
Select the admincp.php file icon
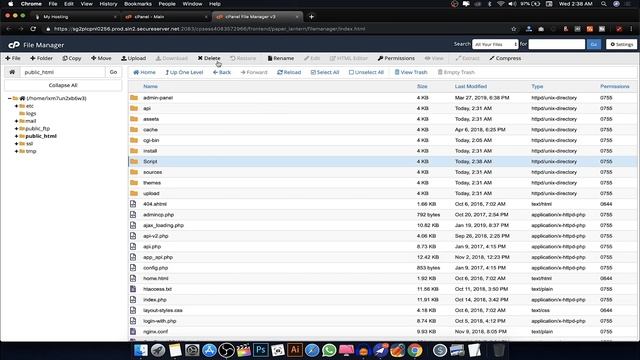(133, 215)
